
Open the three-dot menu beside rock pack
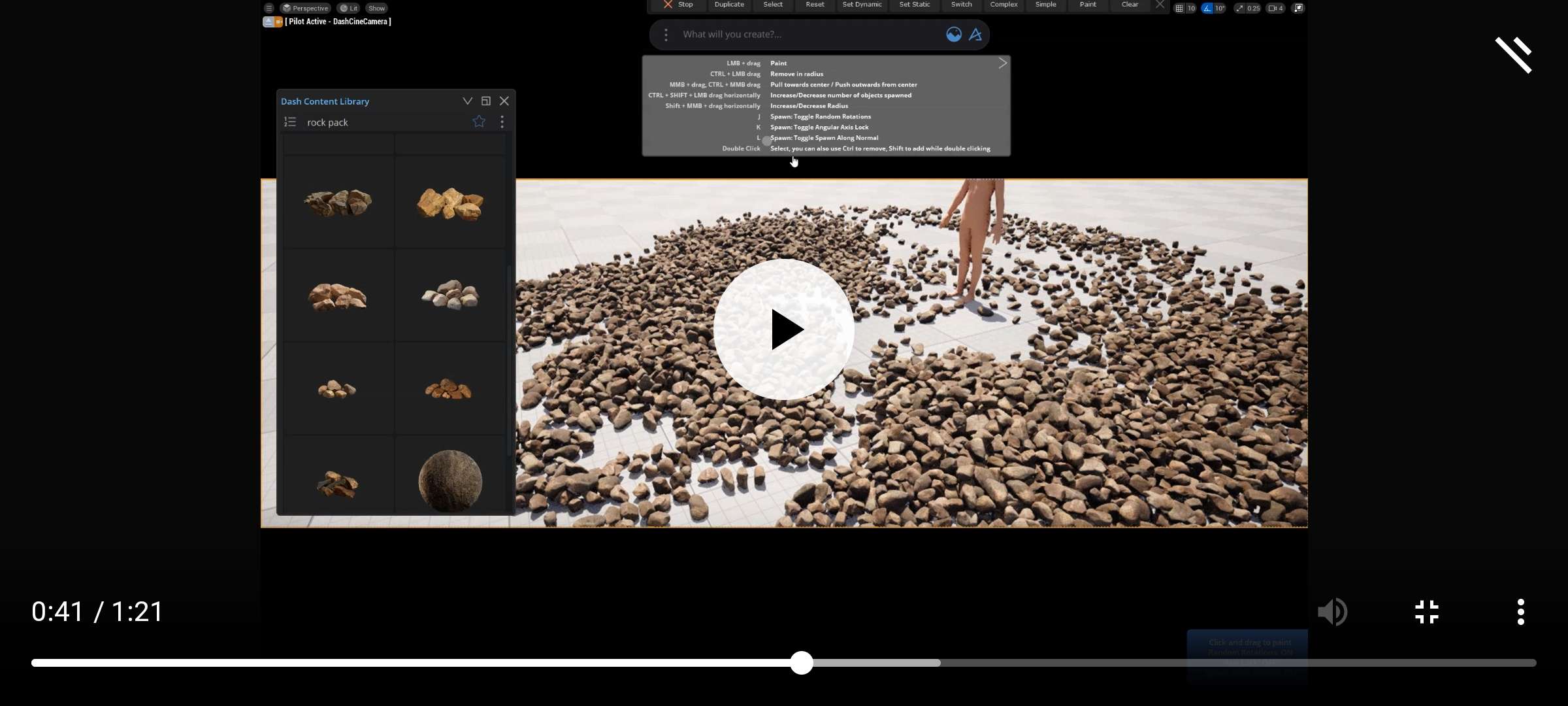(x=502, y=122)
